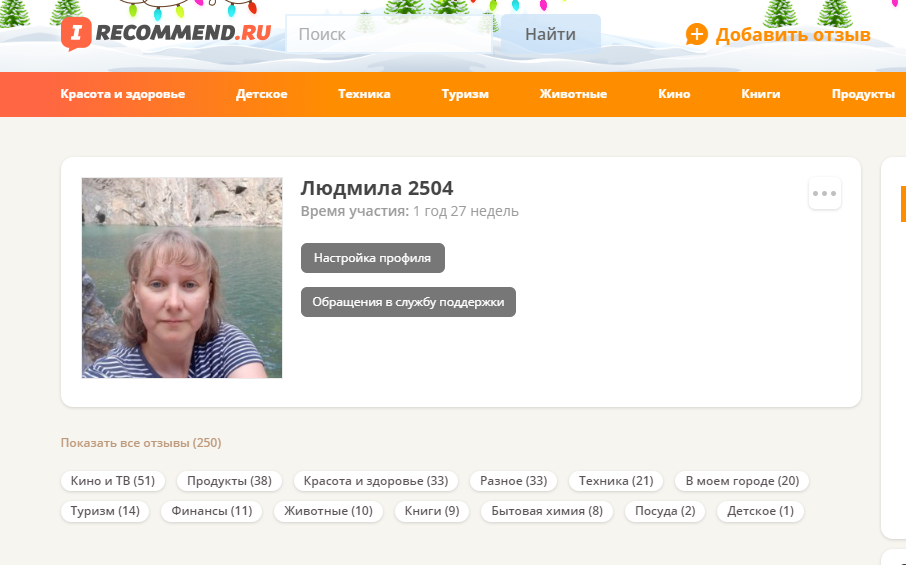Click the profile avatar photo
Image resolution: width=906 pixels, height=565 pixels.
coord(182,278)
